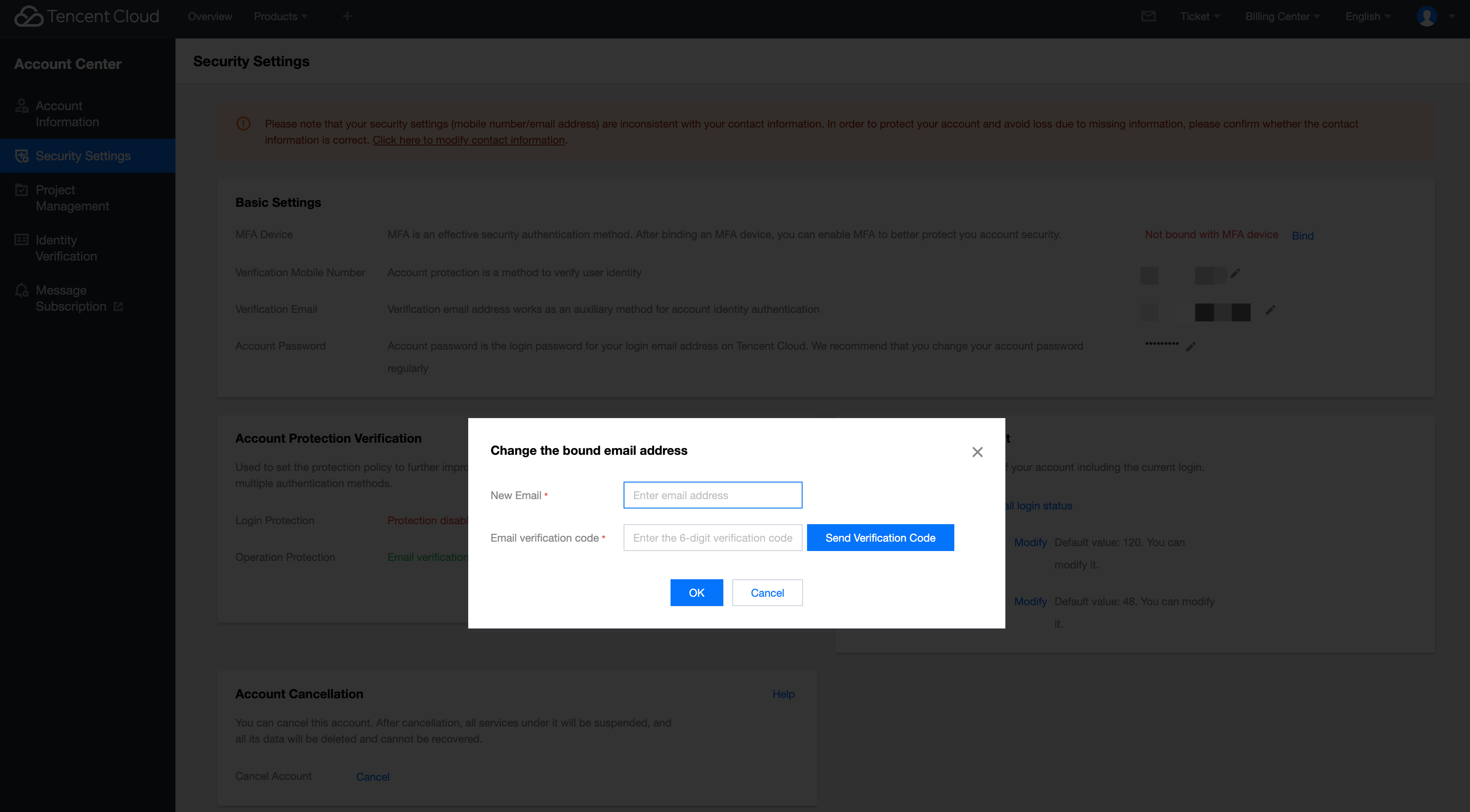Screen dimensions: 1470x812
Task: Click the Security Settings shield icon
Action: click(x=21, y=156)
